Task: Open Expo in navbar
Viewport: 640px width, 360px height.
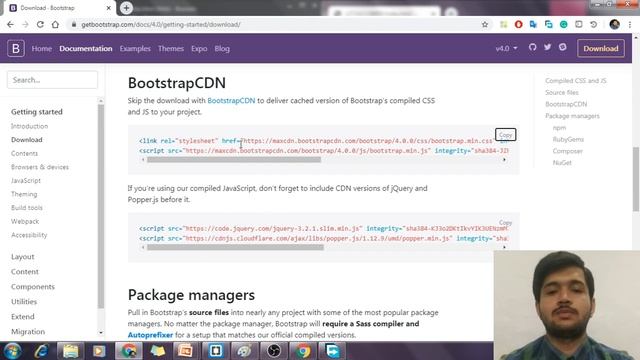Action: [x=199, y=49]
